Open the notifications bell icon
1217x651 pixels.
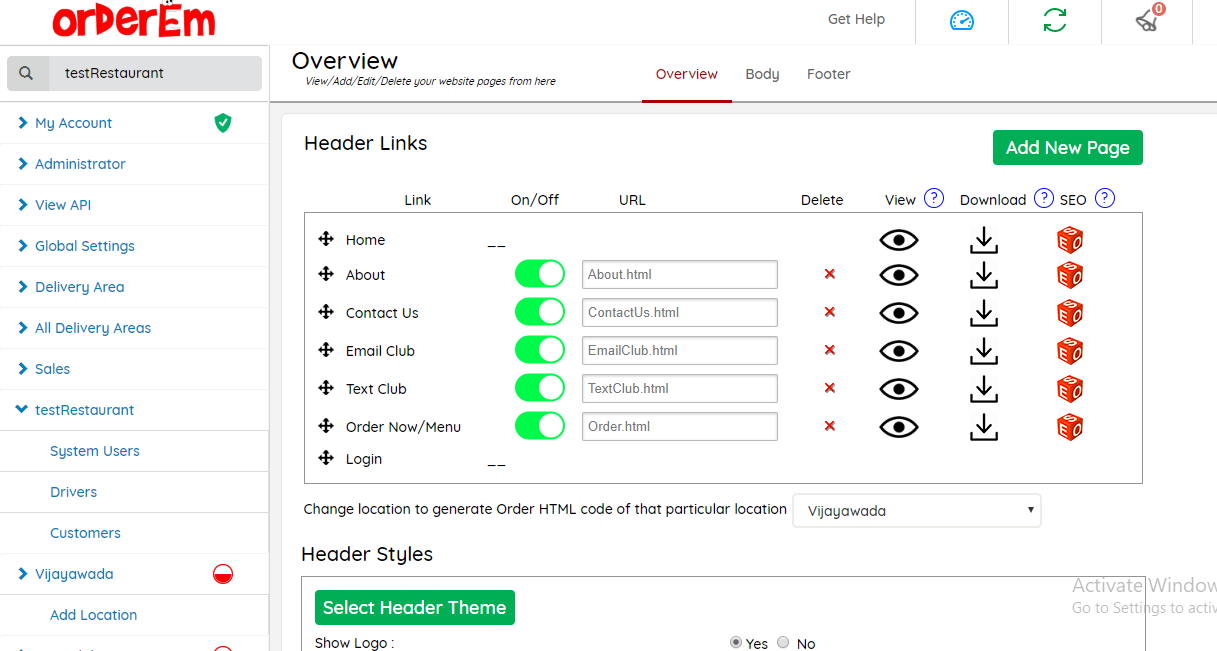click(x=1148, y=20)
